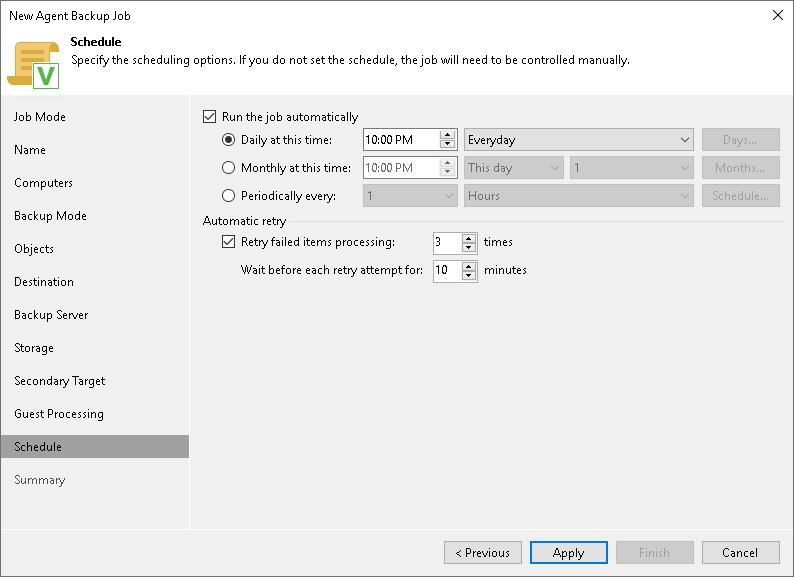Select the Summary step
794x577 pixels.
click(x=39, y=480)
